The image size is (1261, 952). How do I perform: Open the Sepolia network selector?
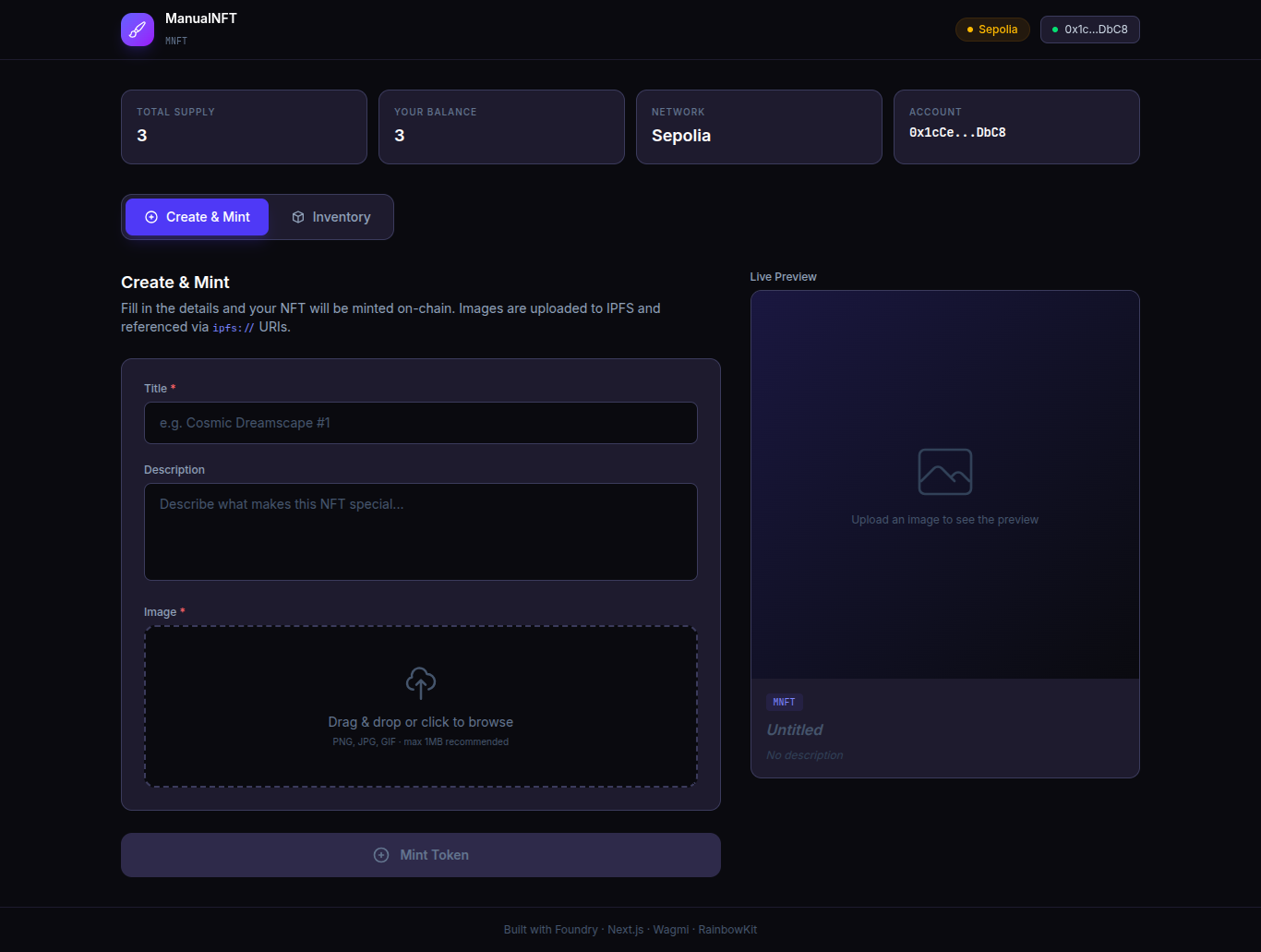point(992,30)
